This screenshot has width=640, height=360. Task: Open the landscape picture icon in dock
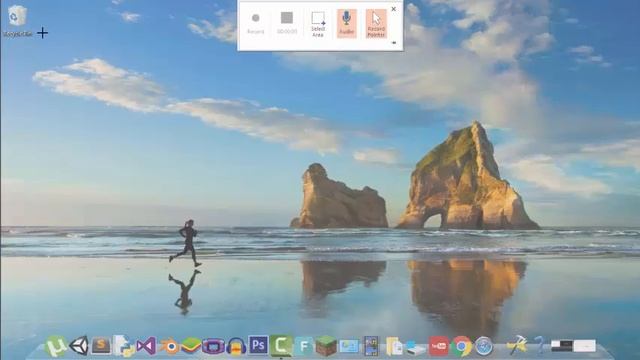349,346
